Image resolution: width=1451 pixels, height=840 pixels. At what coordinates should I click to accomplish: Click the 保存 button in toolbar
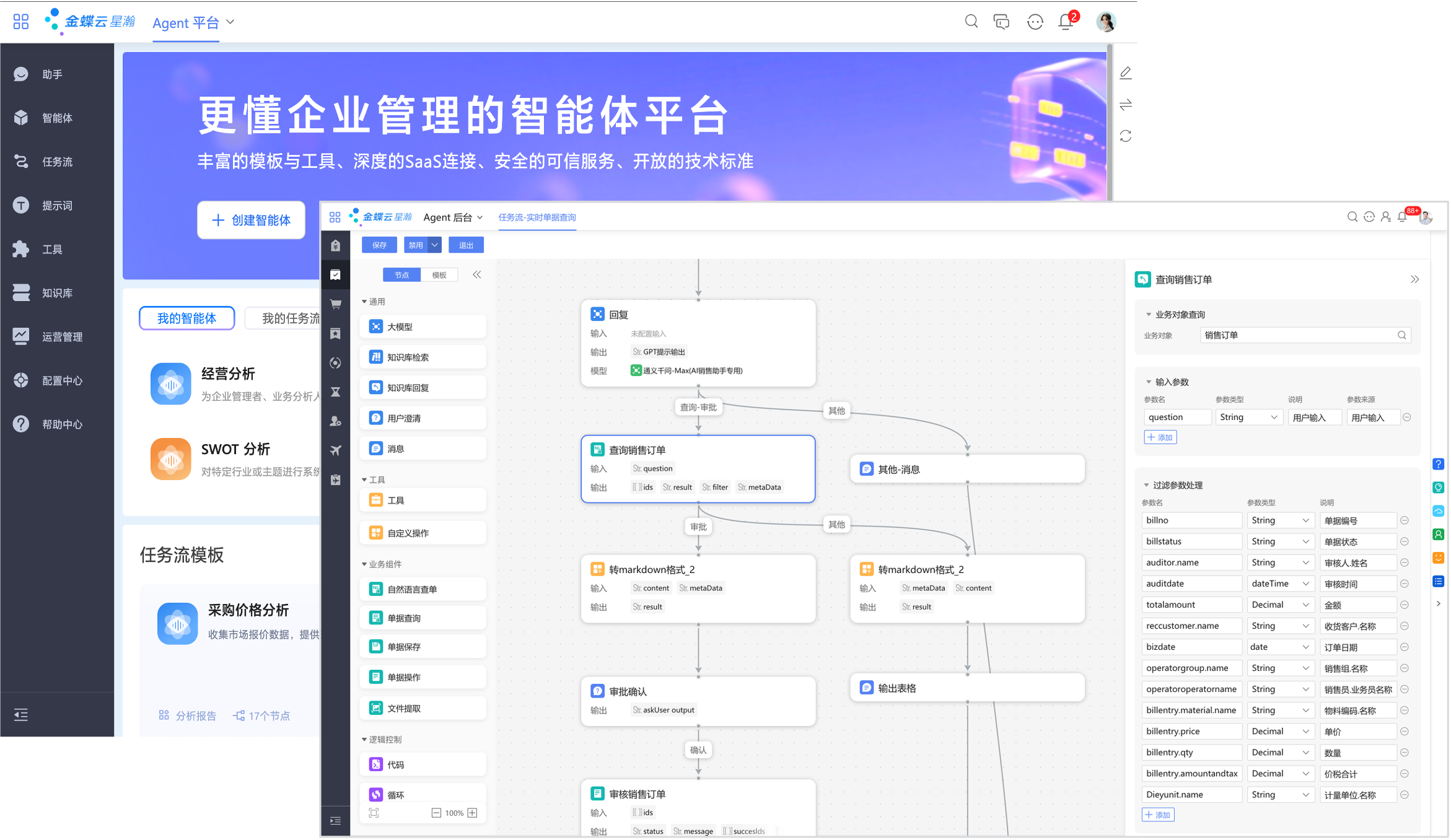click(x=379, y=245)
